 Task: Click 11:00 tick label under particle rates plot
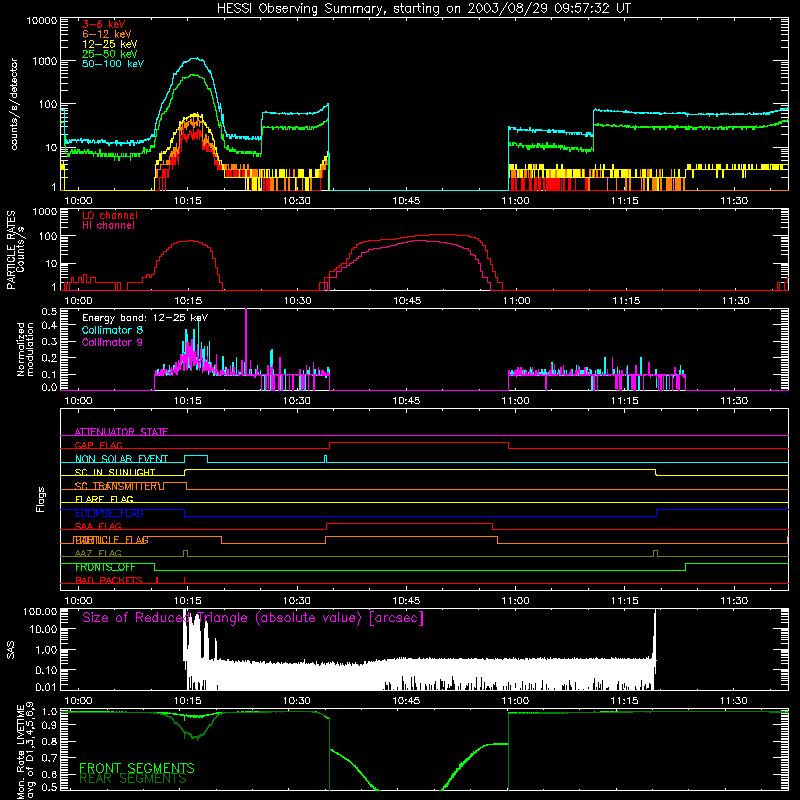tap(516, 301)
